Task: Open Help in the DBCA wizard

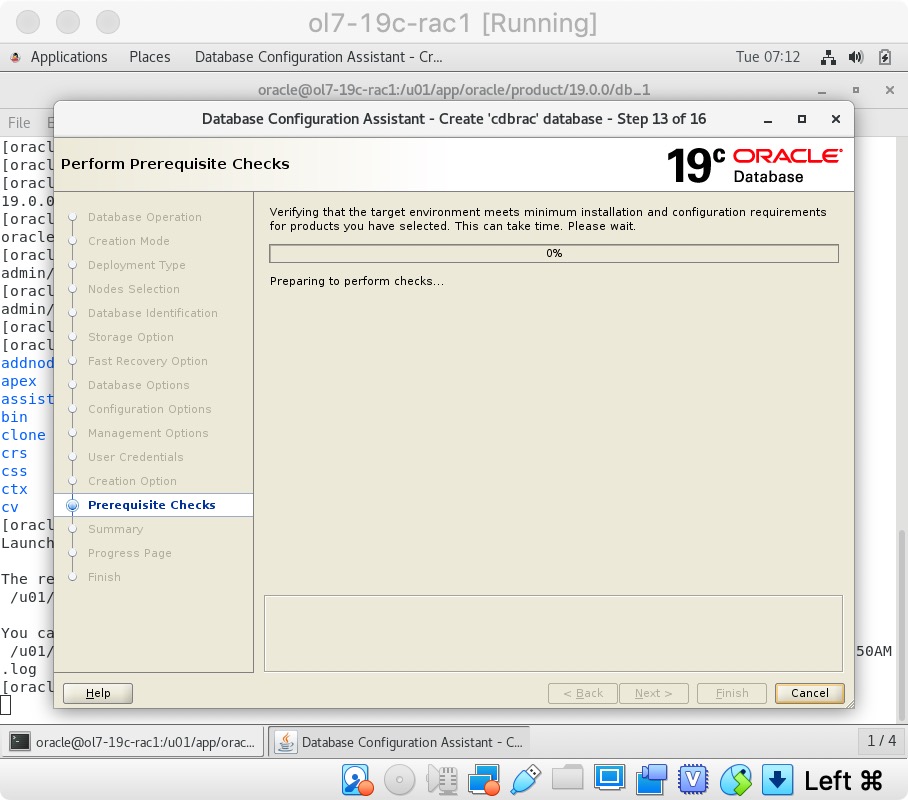Action: coord(98,693)
